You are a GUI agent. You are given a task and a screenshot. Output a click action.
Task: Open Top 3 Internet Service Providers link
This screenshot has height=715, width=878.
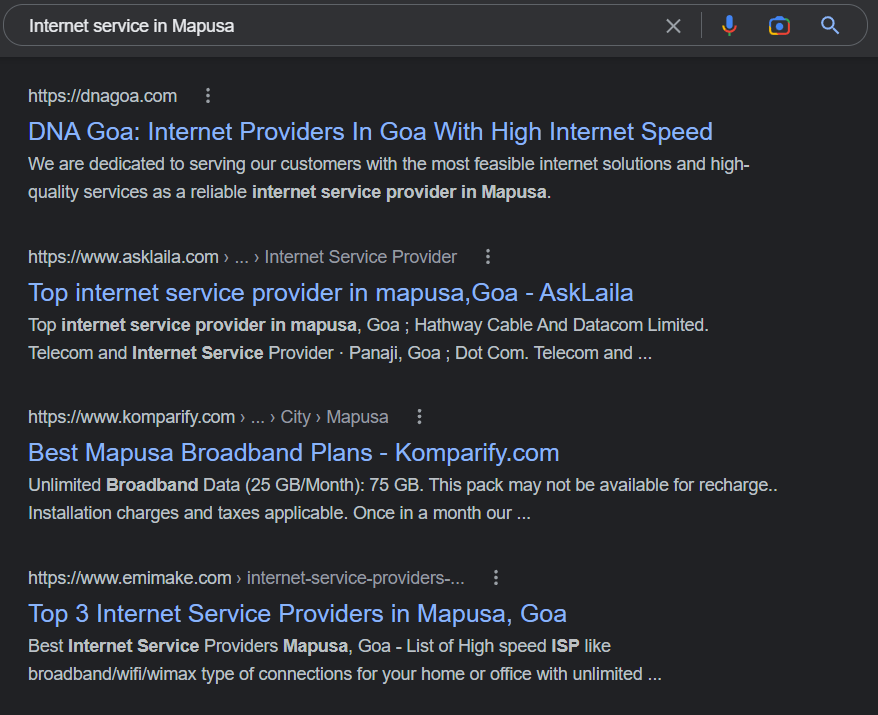[x=297, y=614]
